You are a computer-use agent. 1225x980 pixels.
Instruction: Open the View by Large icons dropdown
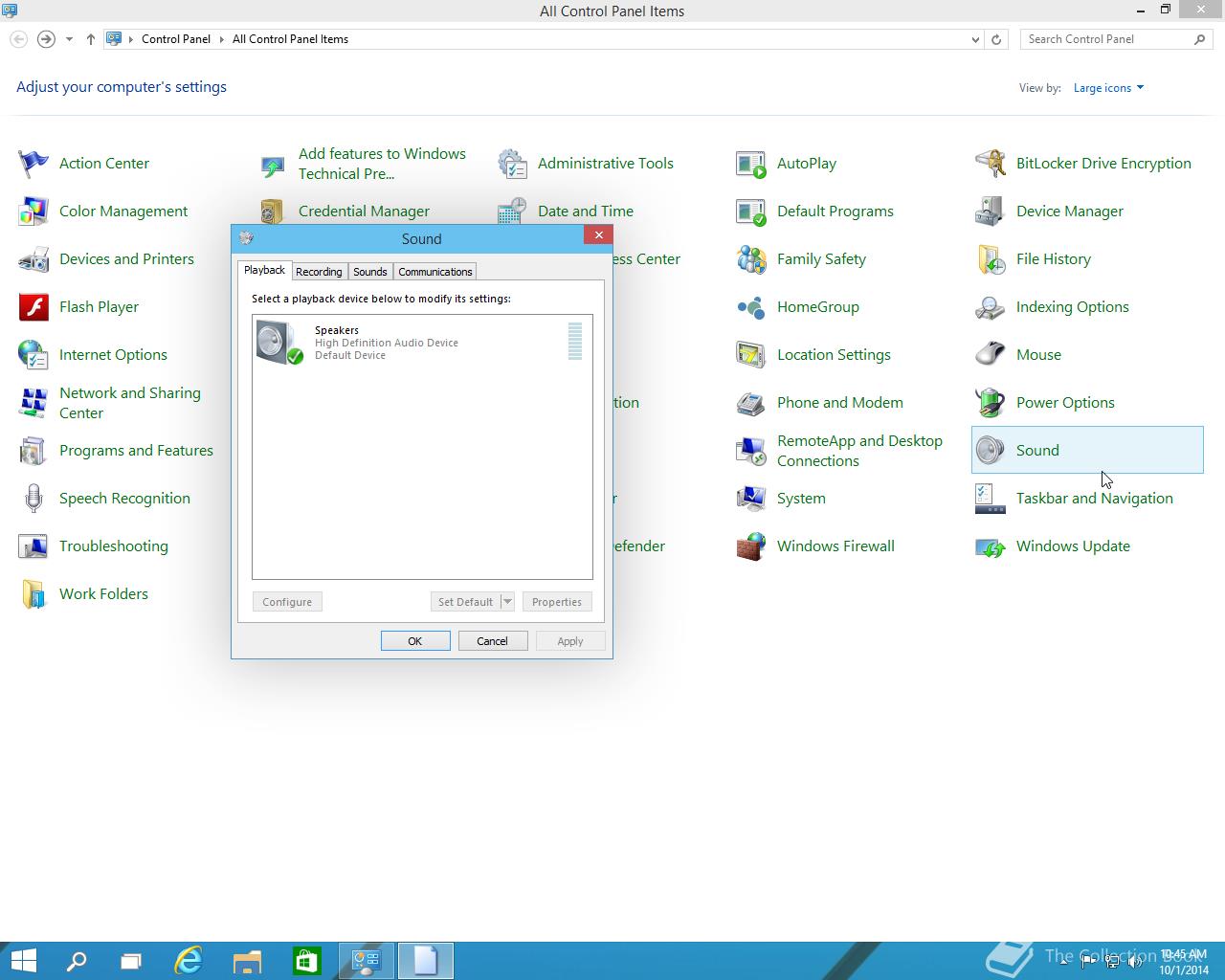pyautogui.click(x=1108, y=88)
